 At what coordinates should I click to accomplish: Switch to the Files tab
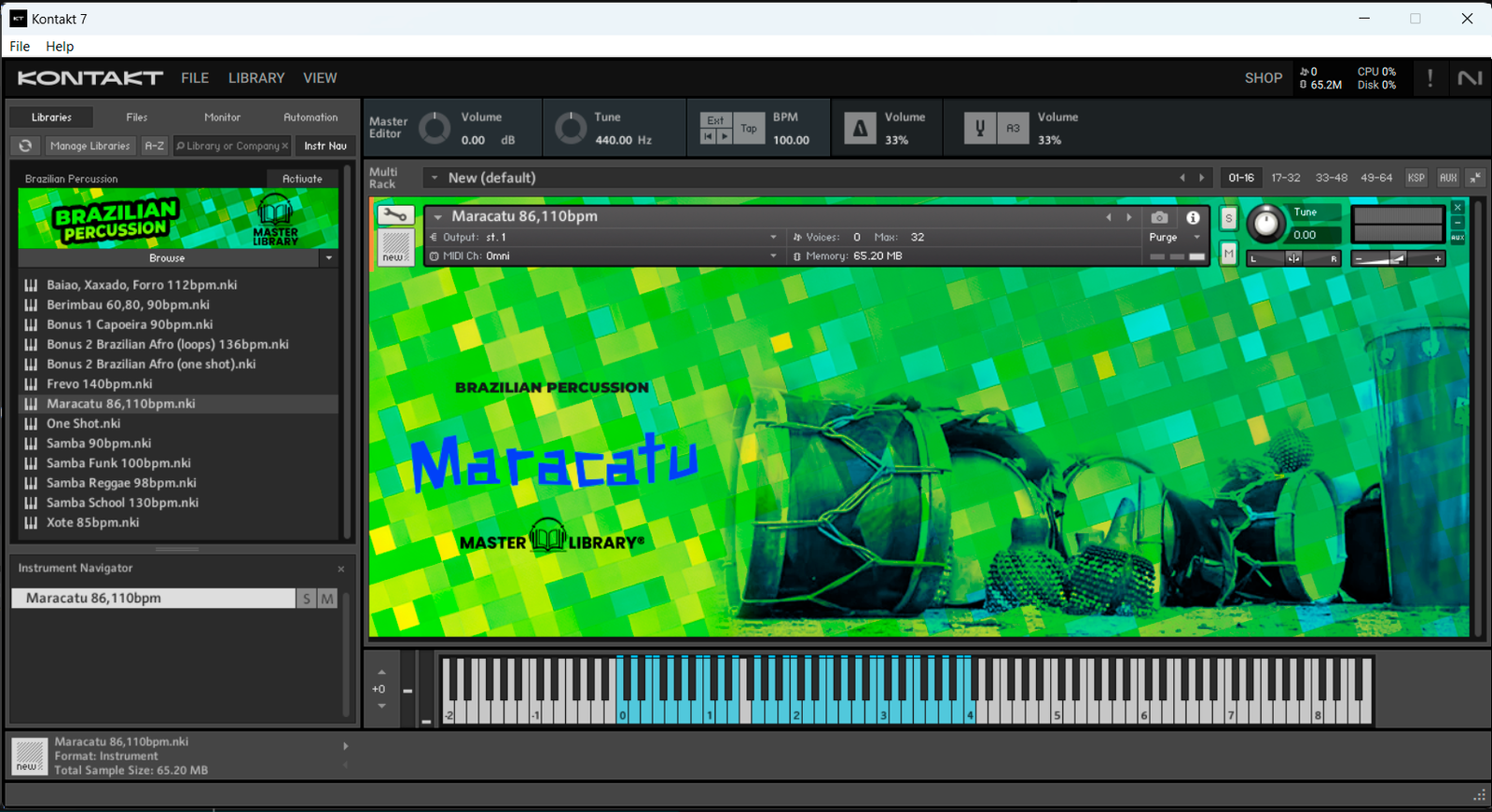[x=137, y=117]
